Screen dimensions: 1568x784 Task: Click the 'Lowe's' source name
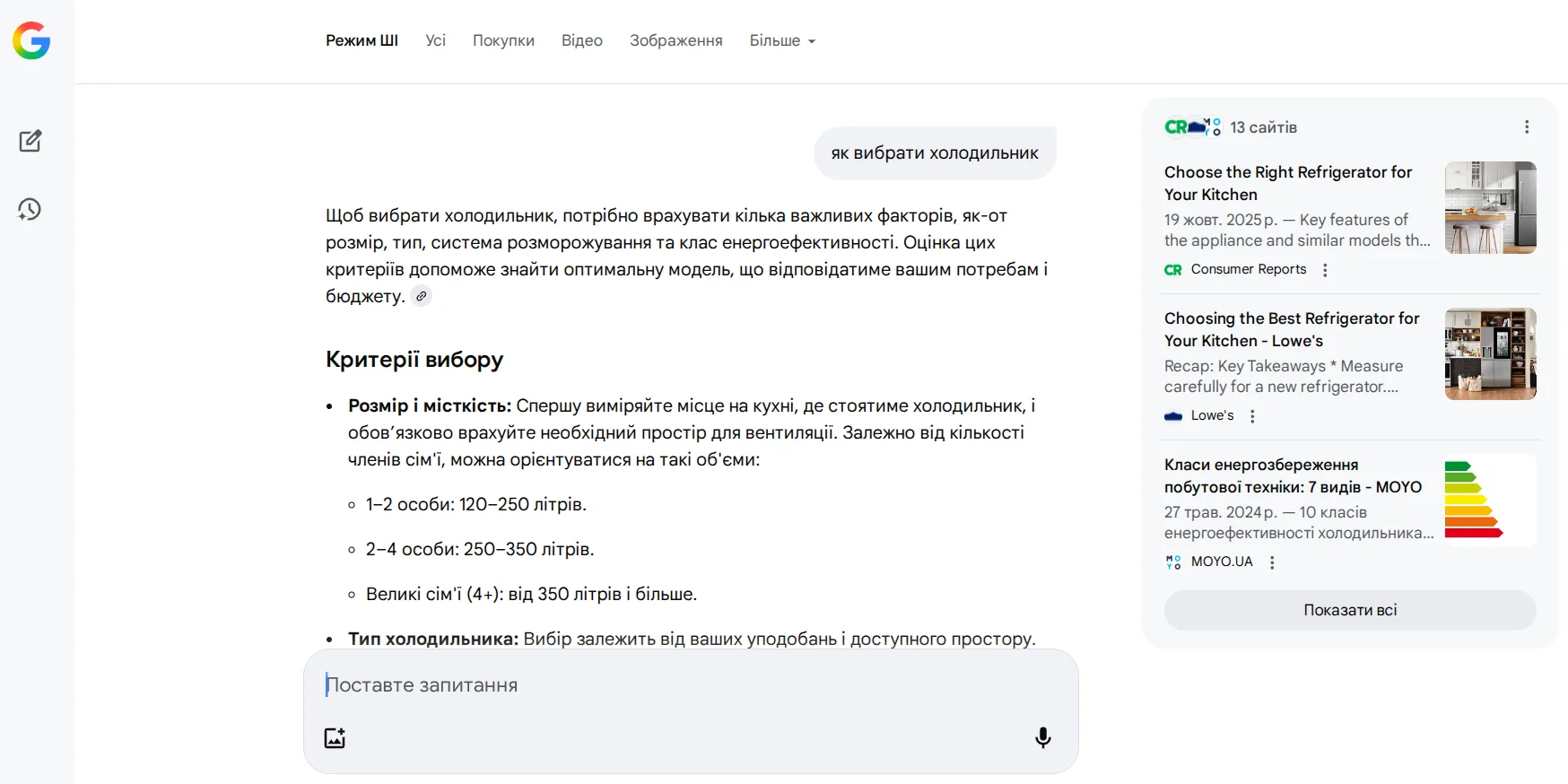click(1213, 415)
